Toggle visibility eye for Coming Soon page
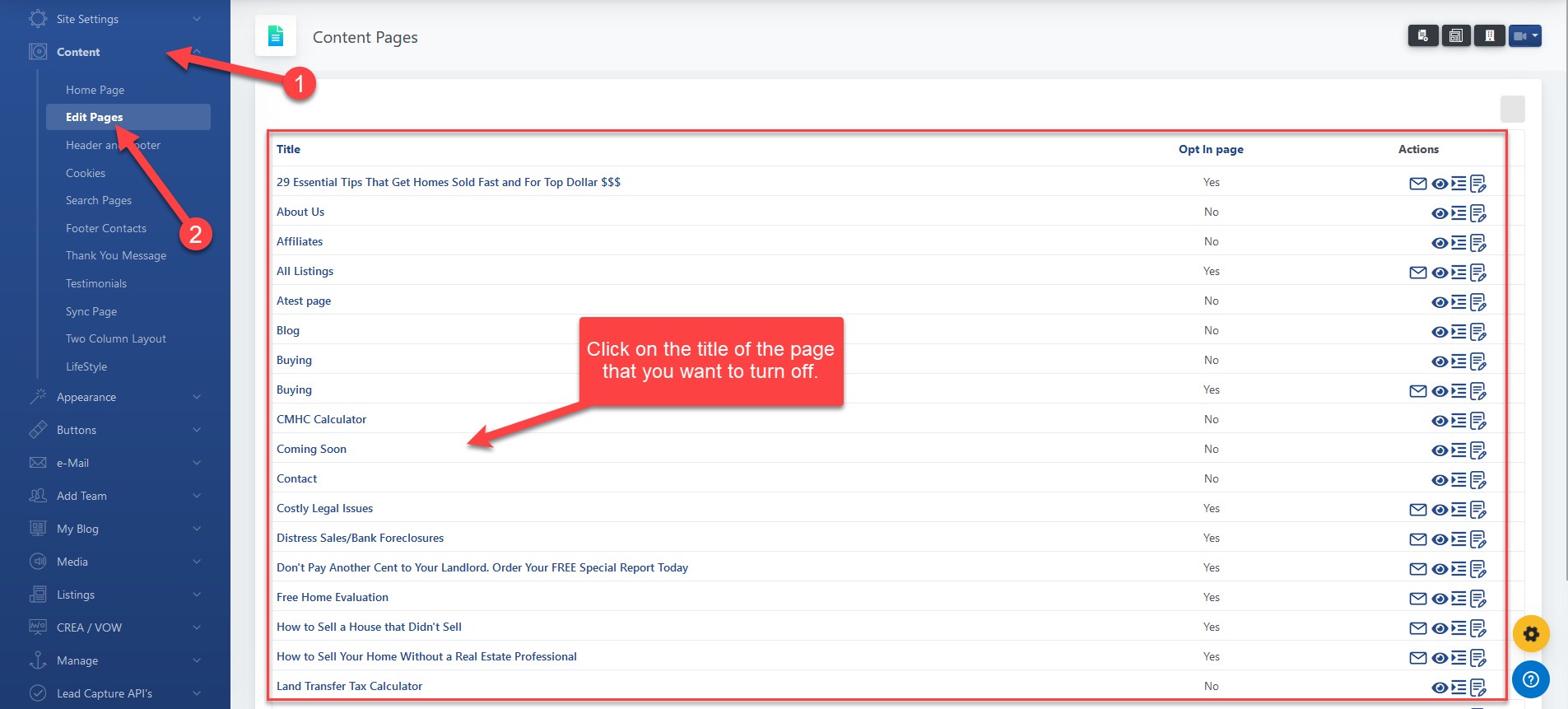This screenshot has width=1568, height=709. (x=1439, y=450)
